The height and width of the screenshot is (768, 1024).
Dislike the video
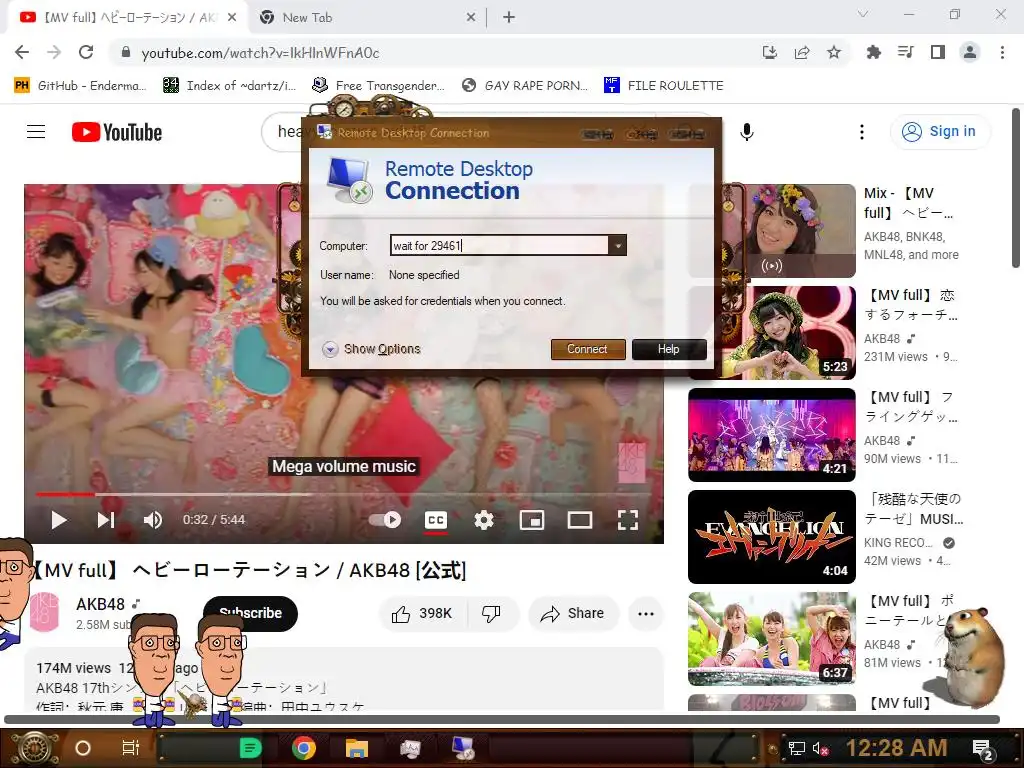pos(492,613)
